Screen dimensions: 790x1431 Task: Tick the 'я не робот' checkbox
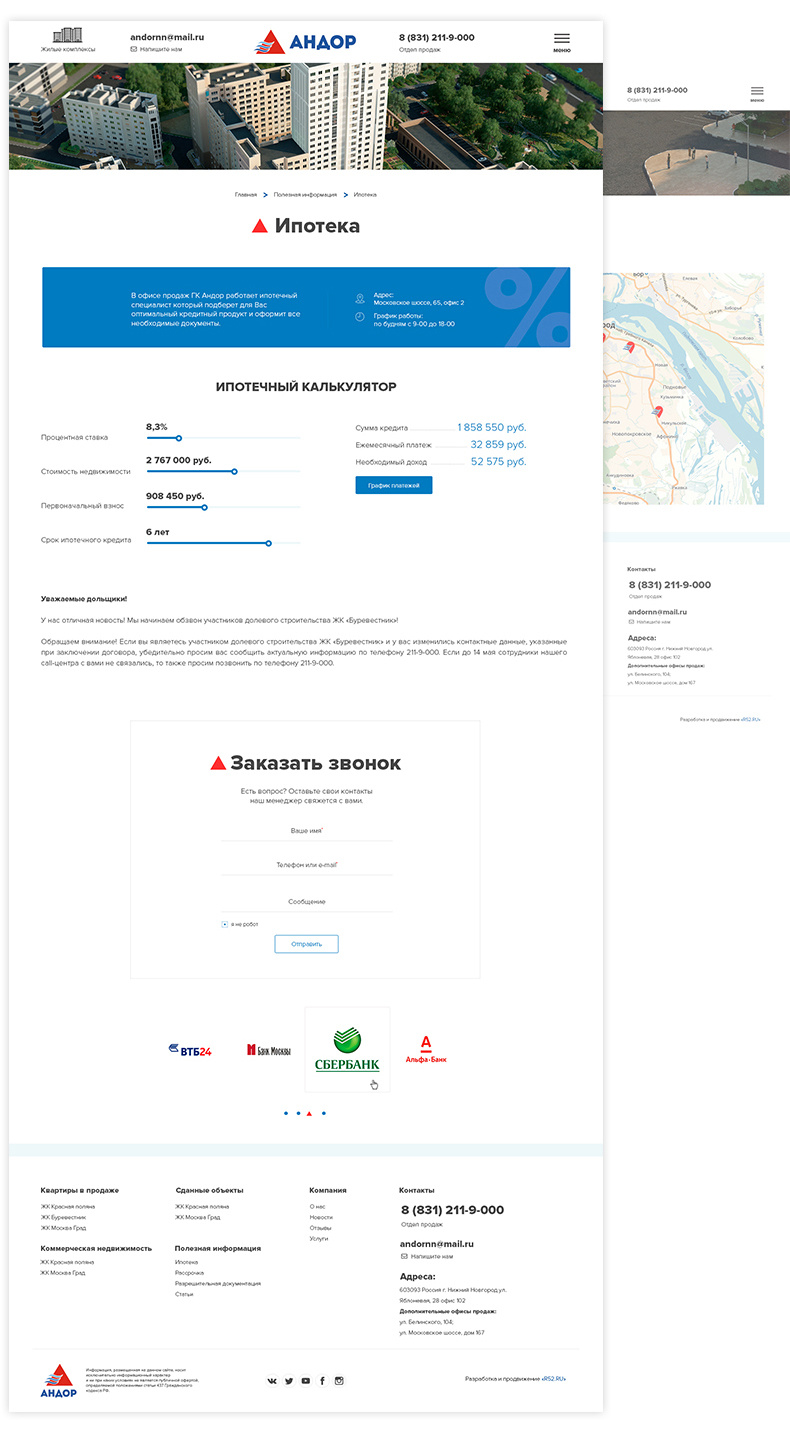pos(225,924)
